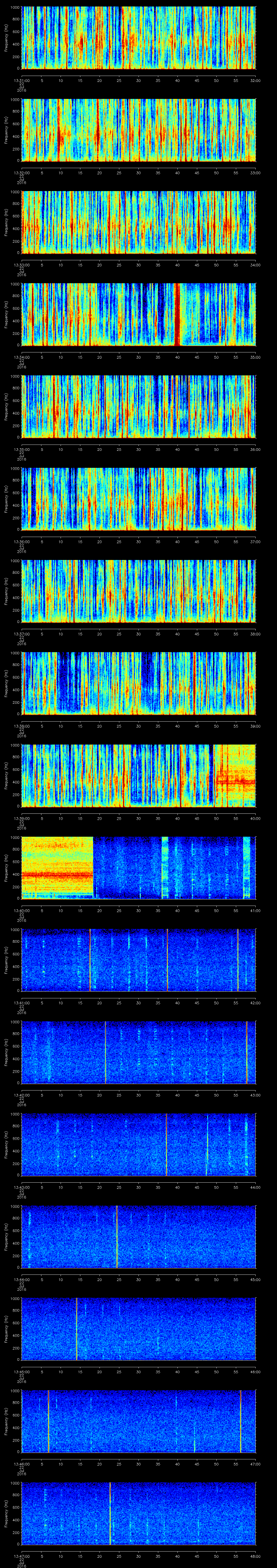Viewport: 277px width, 1568px height.
Task: Select the 13:40:00 start time label
Action: 21,910
